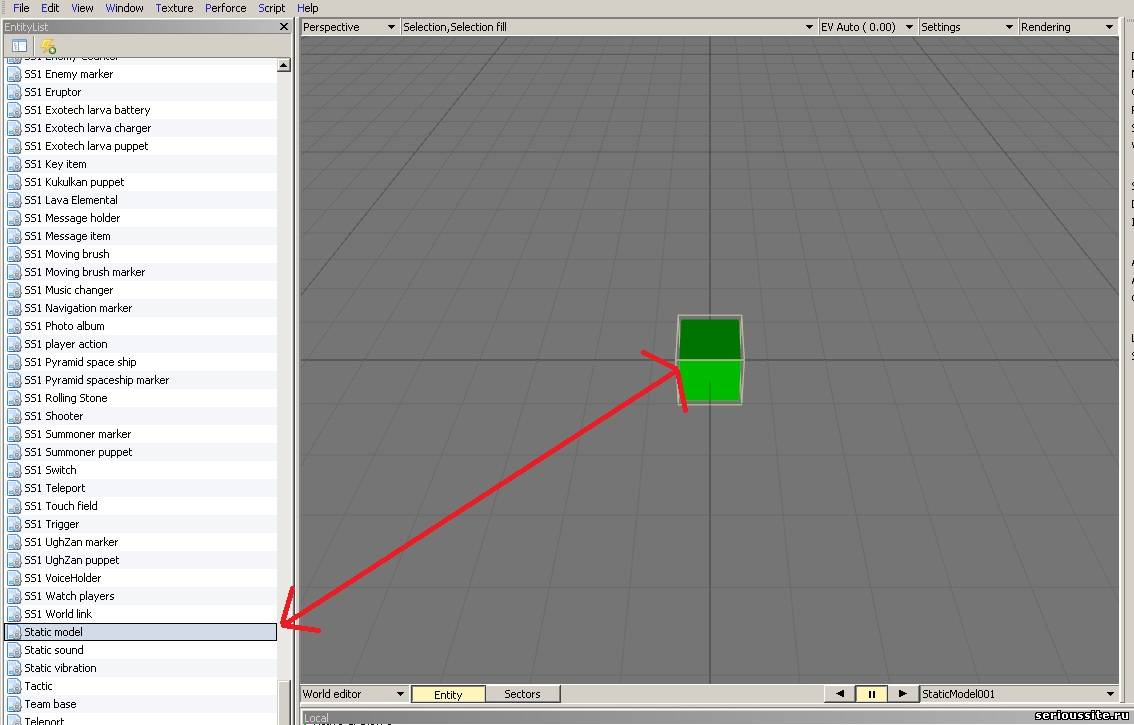Click the icon beside Static model
1134x725 pixels.
[14, 632]
